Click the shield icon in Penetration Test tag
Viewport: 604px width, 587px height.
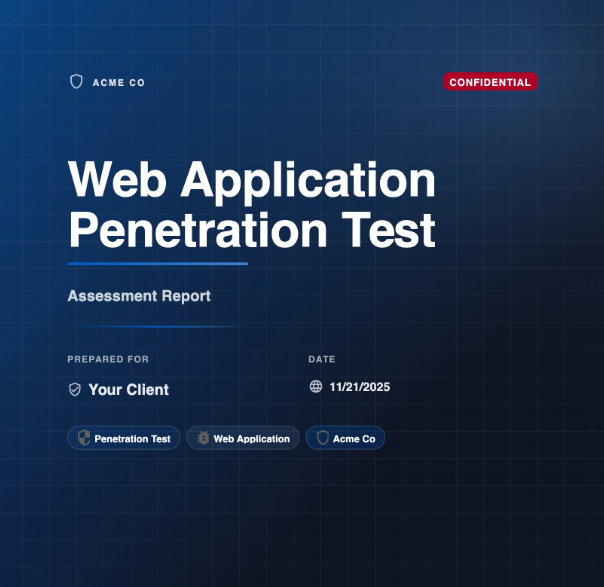pos(84,438)
